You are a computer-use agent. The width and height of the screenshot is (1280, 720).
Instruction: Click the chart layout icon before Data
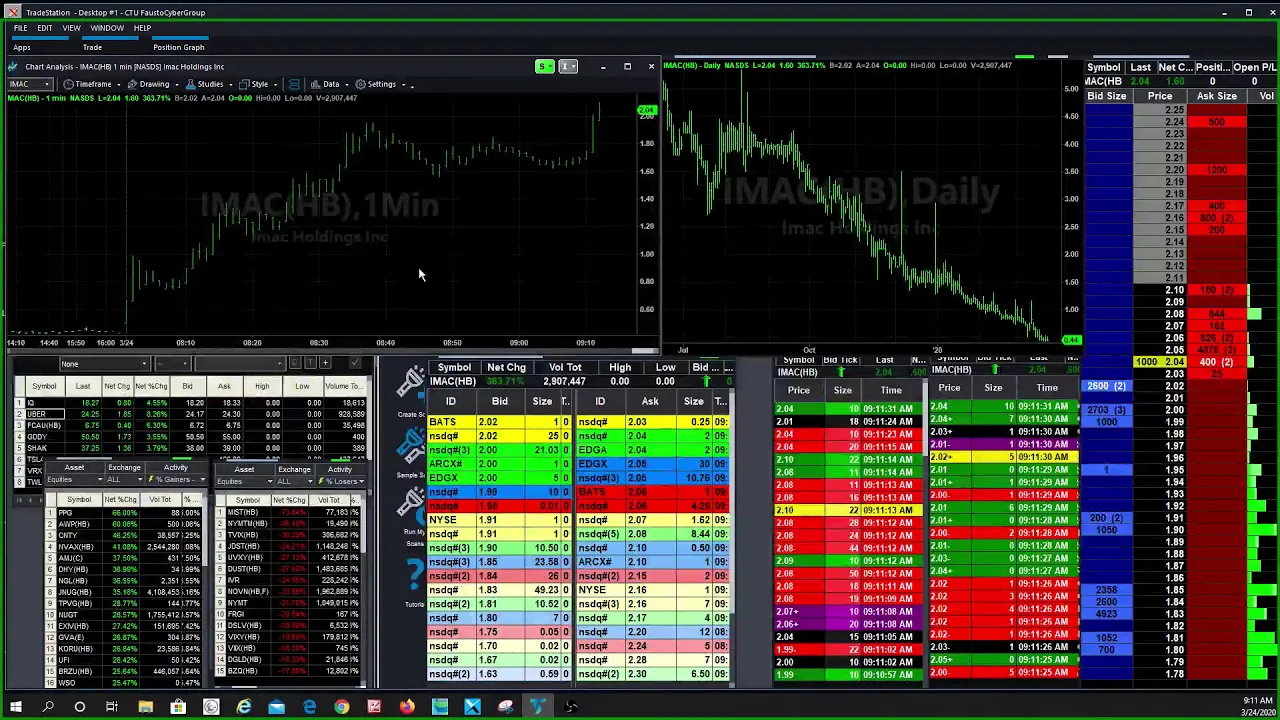(294, 84)
